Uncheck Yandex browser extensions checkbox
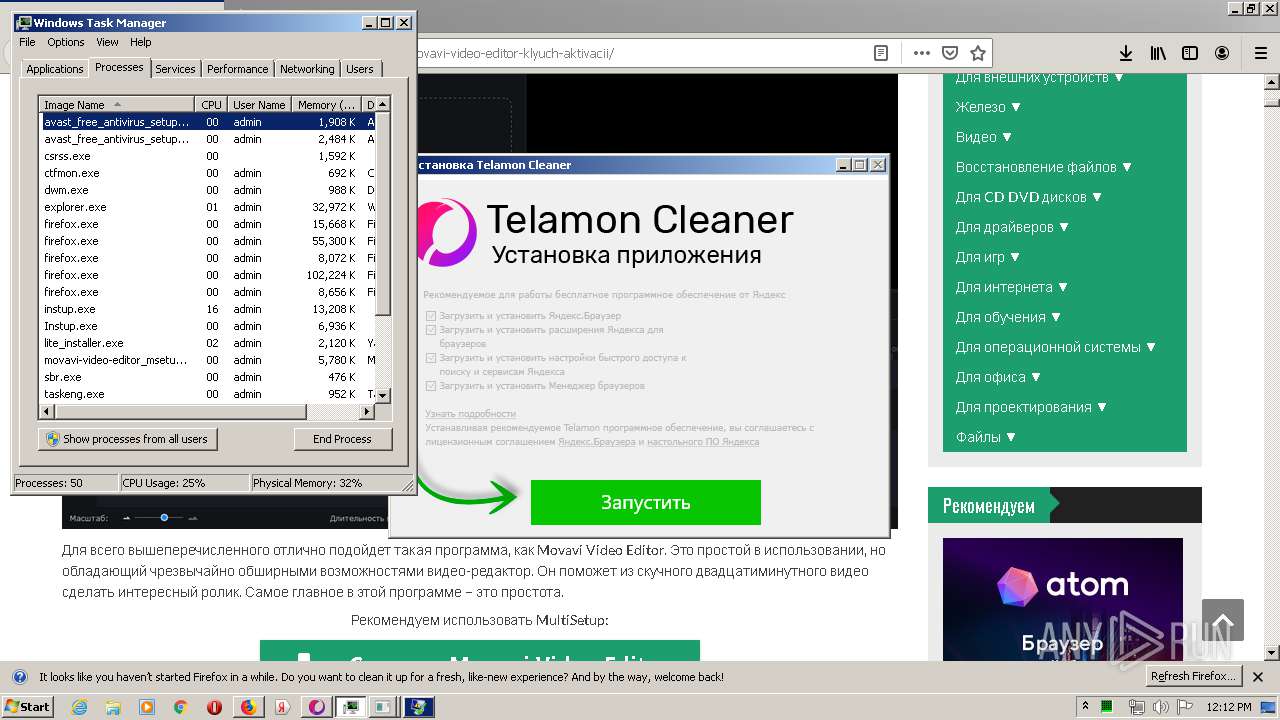 coord(431,329)
